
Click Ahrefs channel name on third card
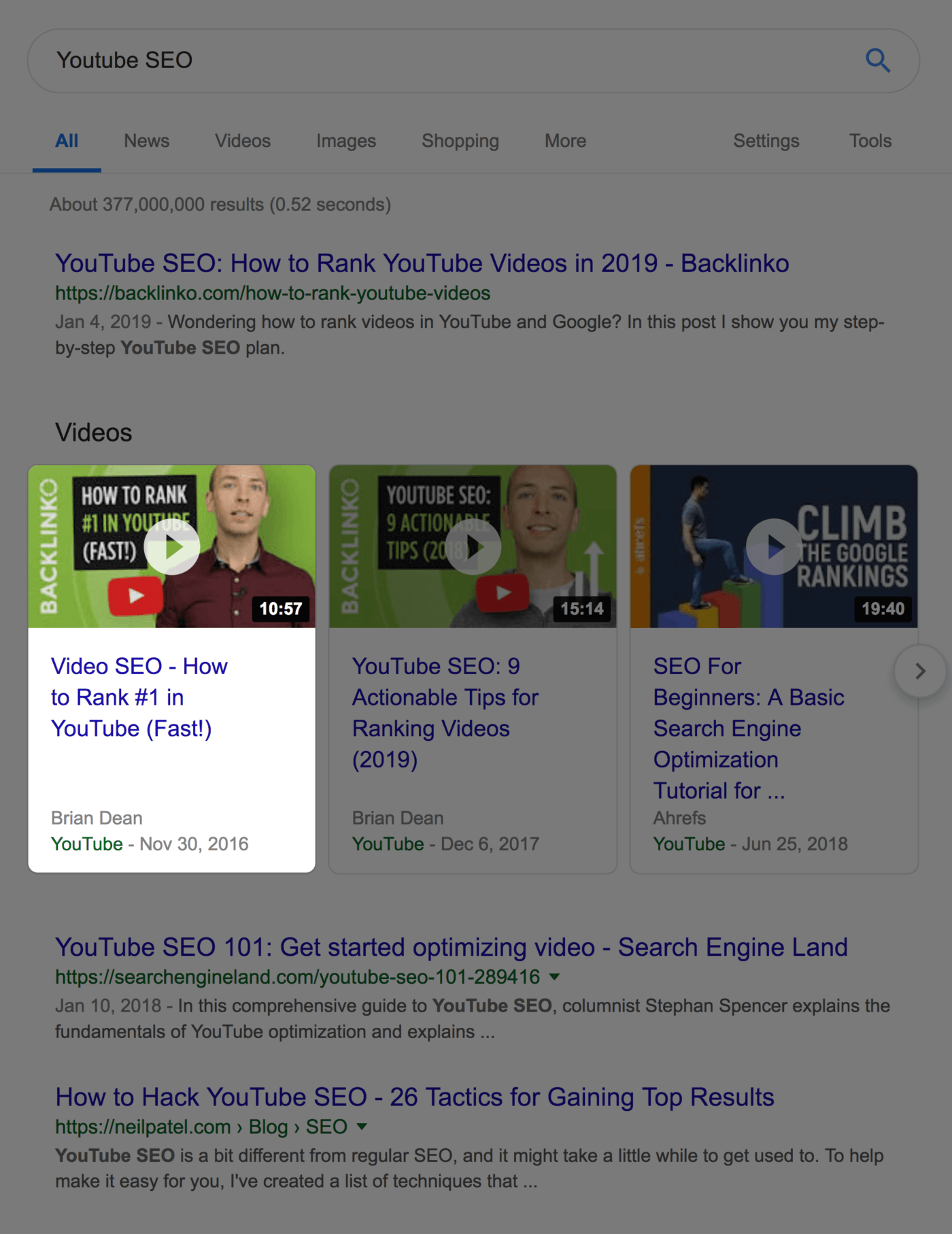tap(680, 818)
